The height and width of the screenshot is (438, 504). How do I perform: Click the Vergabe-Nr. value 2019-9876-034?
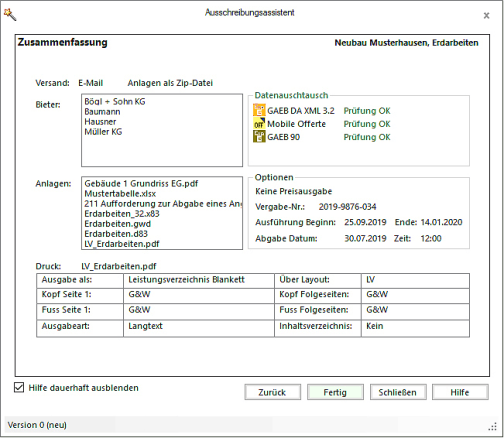[347, 207]
